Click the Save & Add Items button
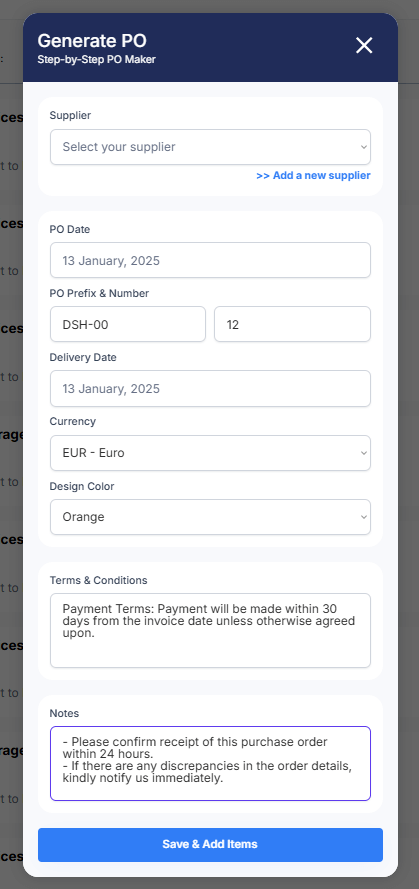Screen dimensions: 419x889 pyautogui.click(x=210, y=845)
